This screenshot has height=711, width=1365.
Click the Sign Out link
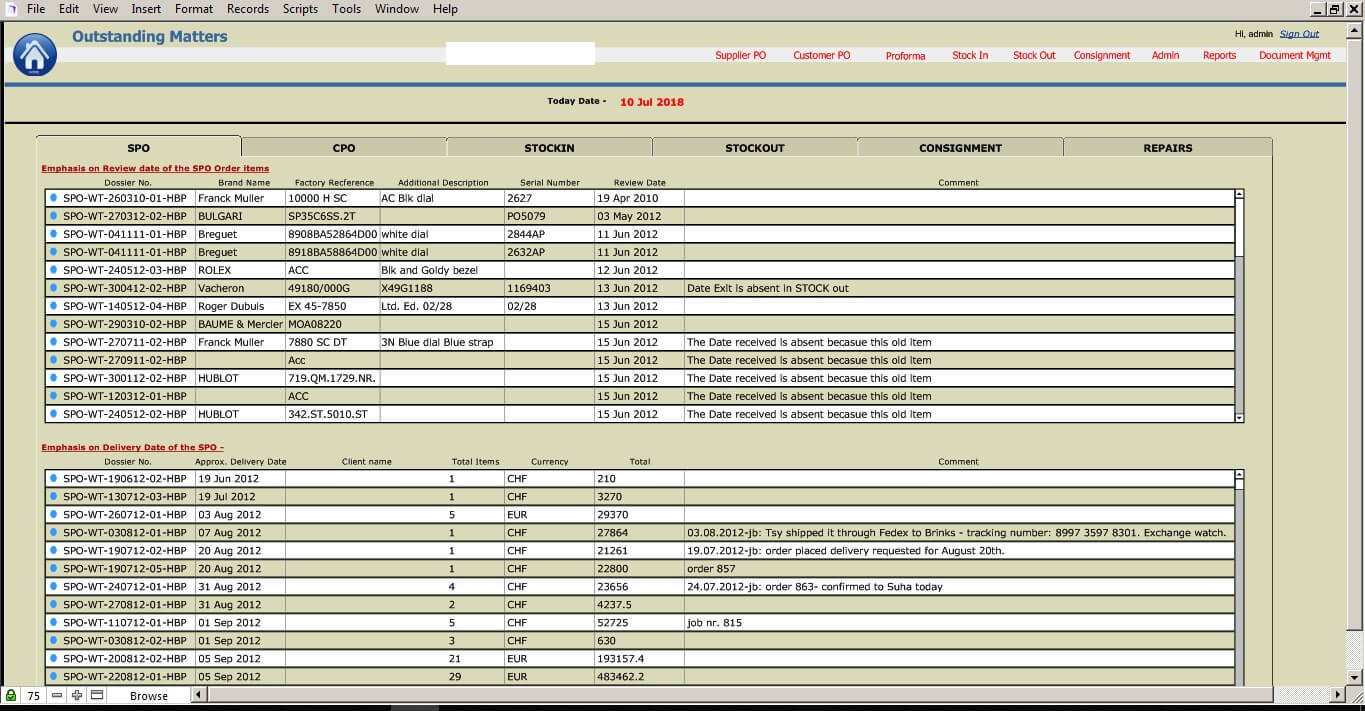[1299, 34]
